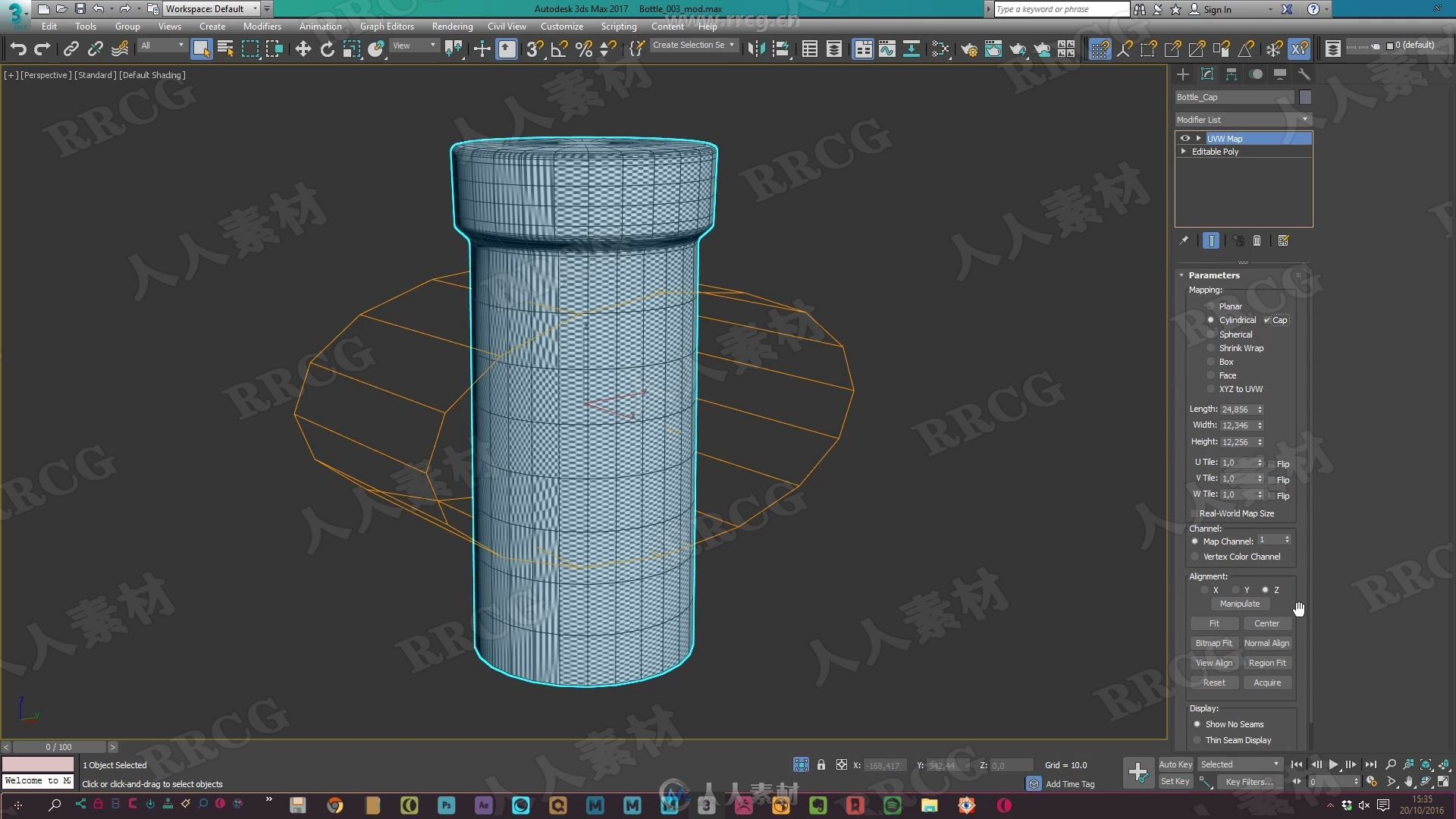Image resolution: width=1456 pixels, height=819 pixels.
Task: Click the Acquire button
Action: click(x=1267, y=682)
